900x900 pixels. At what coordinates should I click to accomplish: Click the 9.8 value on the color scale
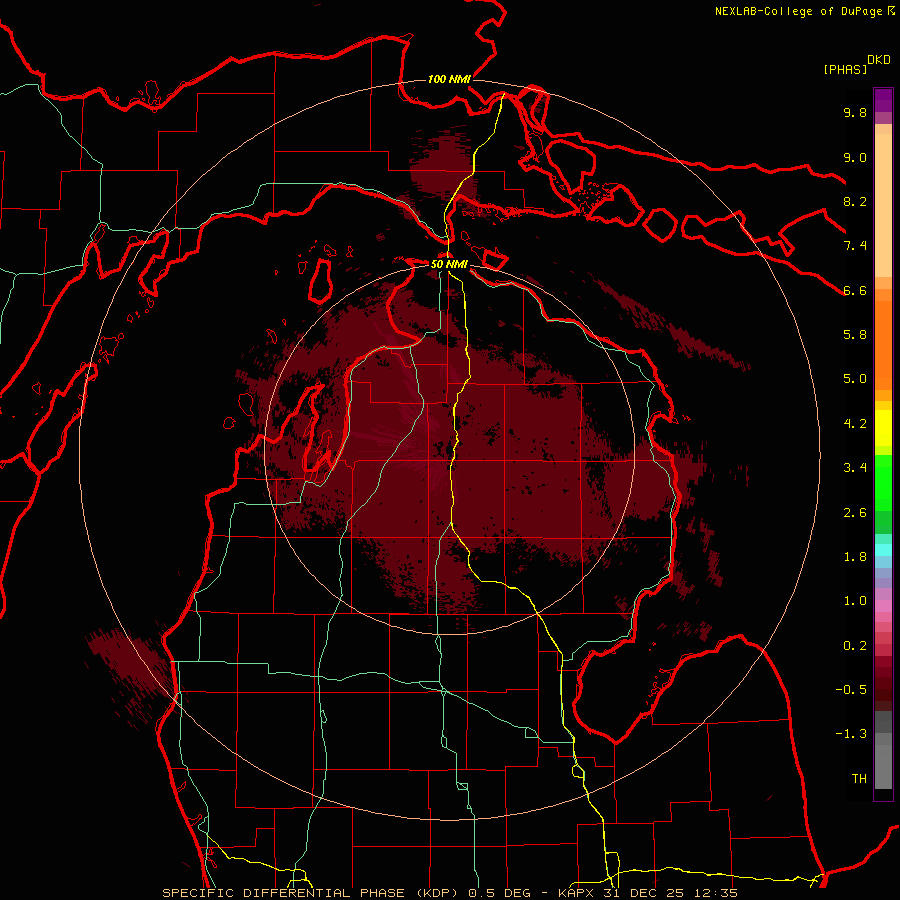(855, 112)
